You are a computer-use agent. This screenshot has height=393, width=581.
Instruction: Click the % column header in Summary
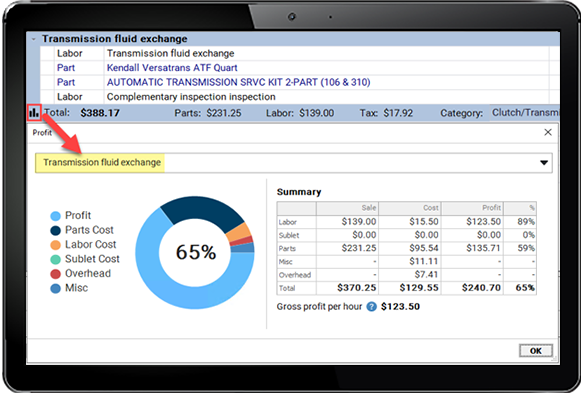tap(520, 208)
